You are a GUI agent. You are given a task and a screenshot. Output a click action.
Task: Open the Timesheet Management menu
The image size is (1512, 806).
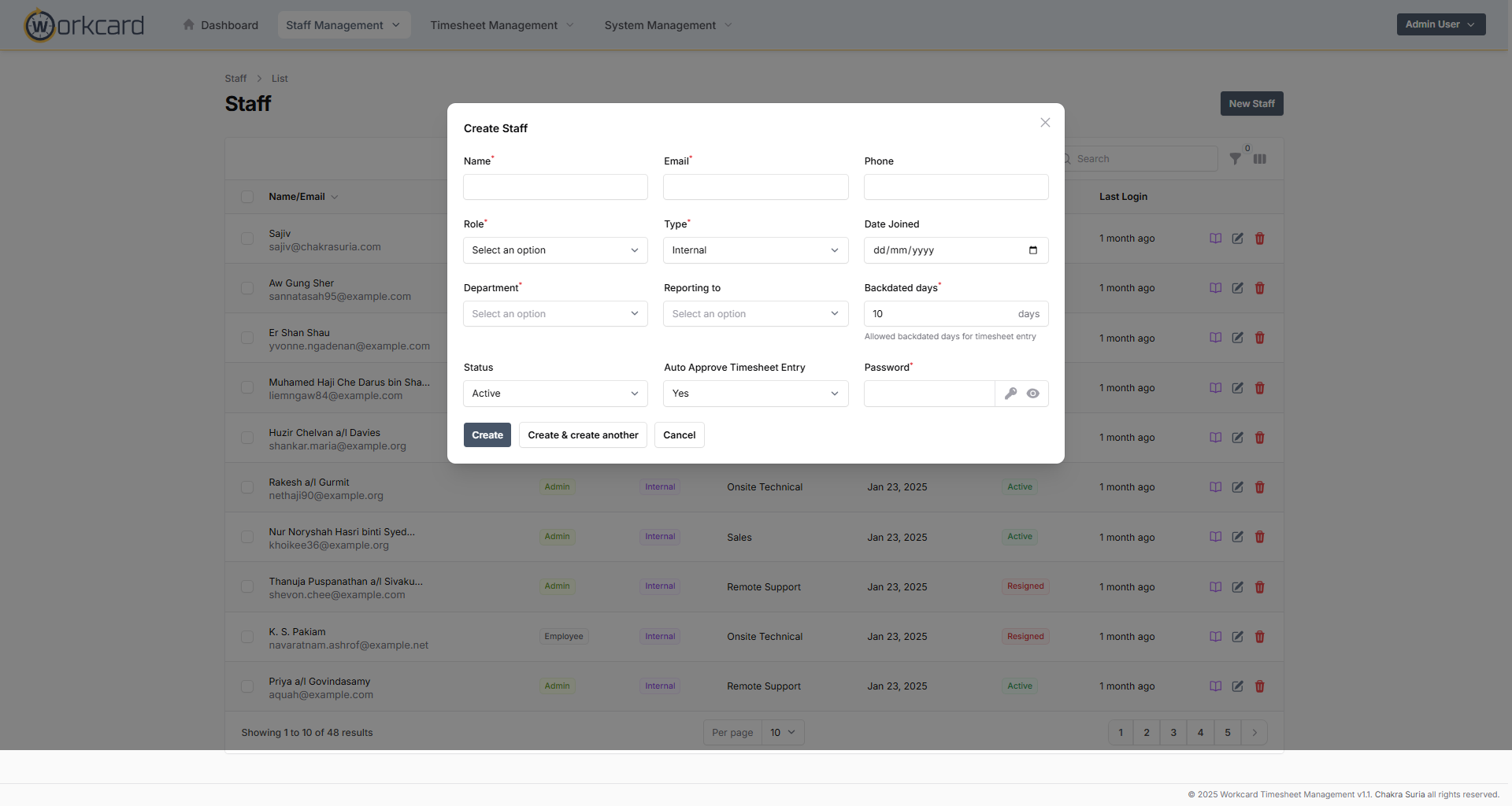(x=502, y=25)
